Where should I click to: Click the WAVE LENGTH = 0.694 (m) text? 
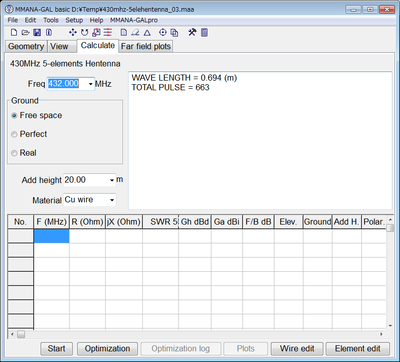(x=184, y=78)
